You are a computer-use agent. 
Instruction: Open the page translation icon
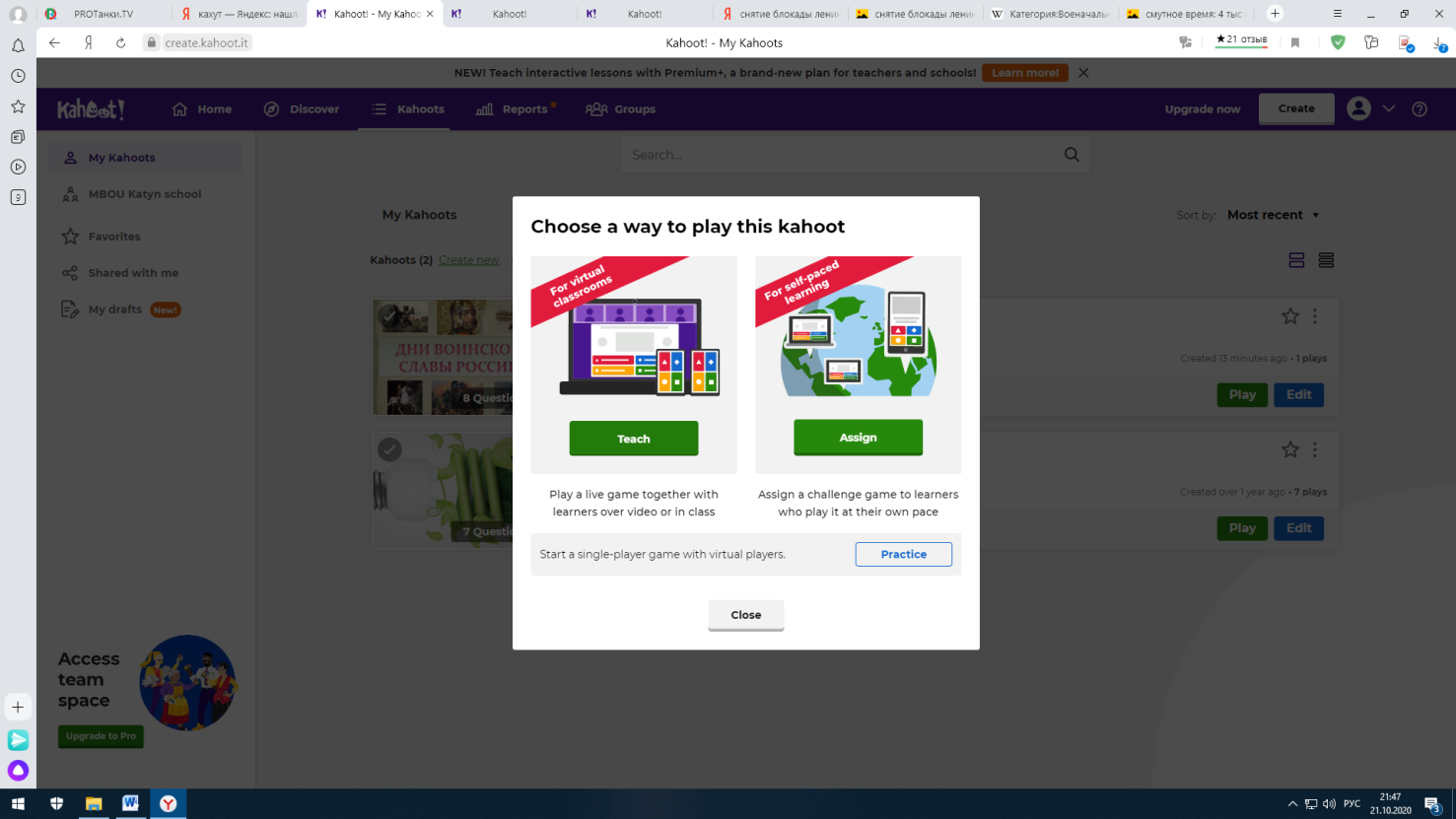pos(1185,42)
